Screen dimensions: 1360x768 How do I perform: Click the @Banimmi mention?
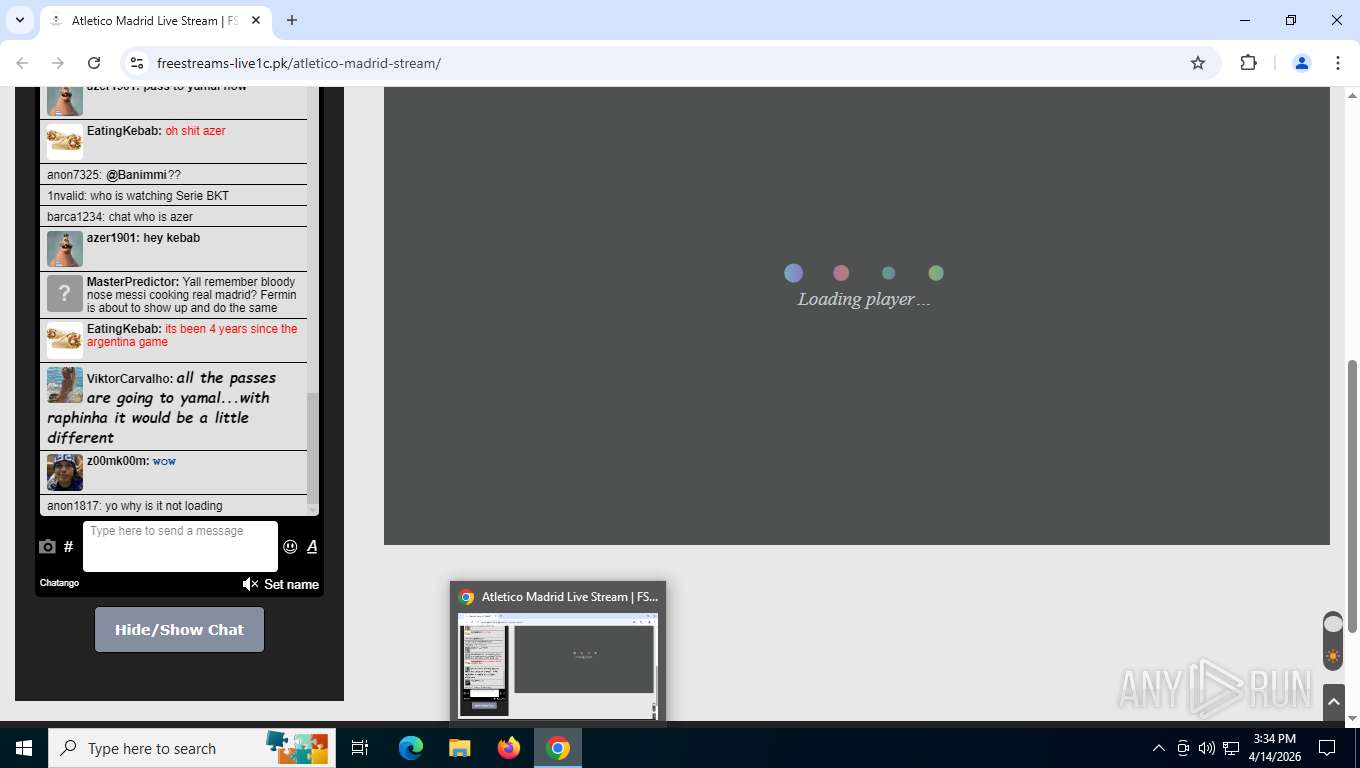click(x=136, y=175)
